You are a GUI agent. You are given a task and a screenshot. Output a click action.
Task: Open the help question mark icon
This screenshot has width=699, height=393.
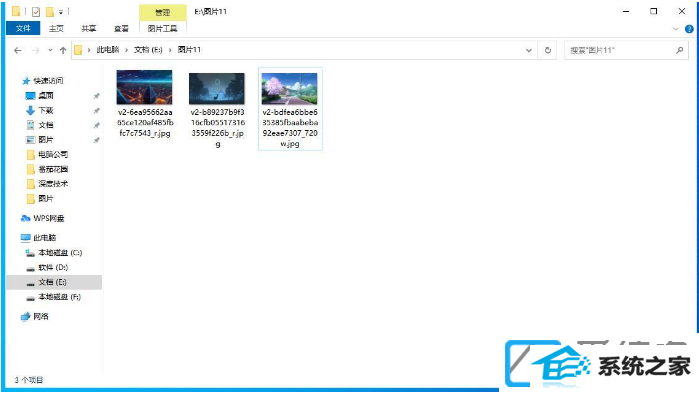689,29
